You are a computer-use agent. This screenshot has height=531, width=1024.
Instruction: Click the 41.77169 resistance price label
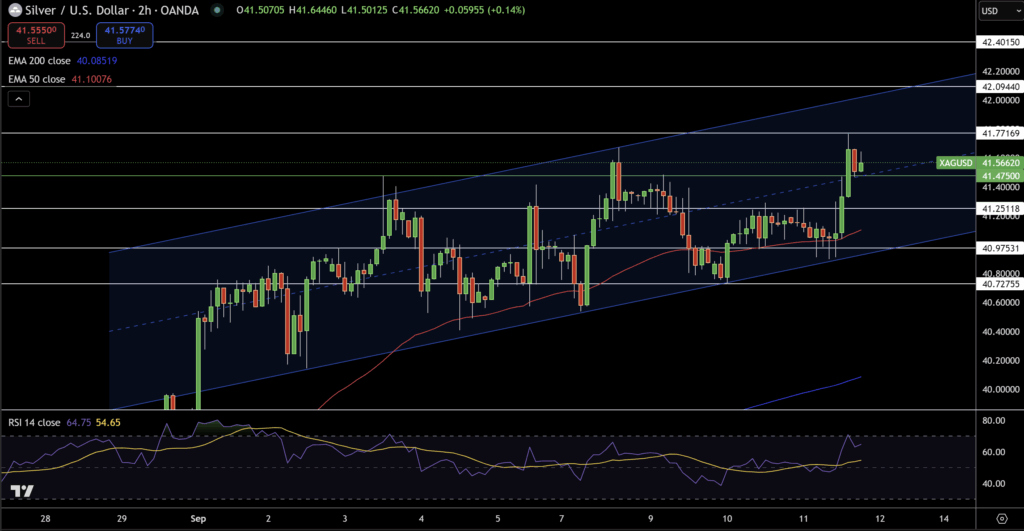(1000, 132)
